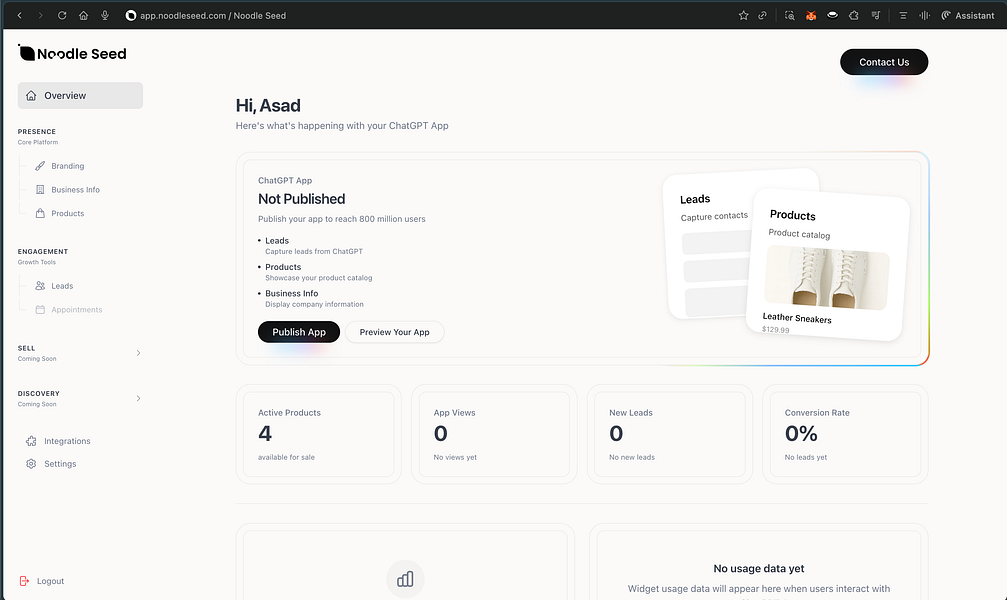Click the Noodle Seed logo
This screenshot has width=1007, height=600.
click(x=72, y=53)
